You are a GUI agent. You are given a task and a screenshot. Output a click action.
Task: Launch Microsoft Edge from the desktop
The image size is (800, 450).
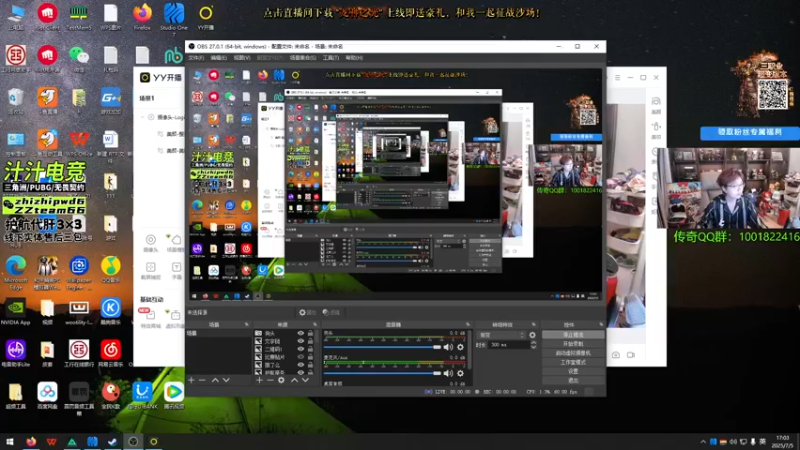[16, 273]
